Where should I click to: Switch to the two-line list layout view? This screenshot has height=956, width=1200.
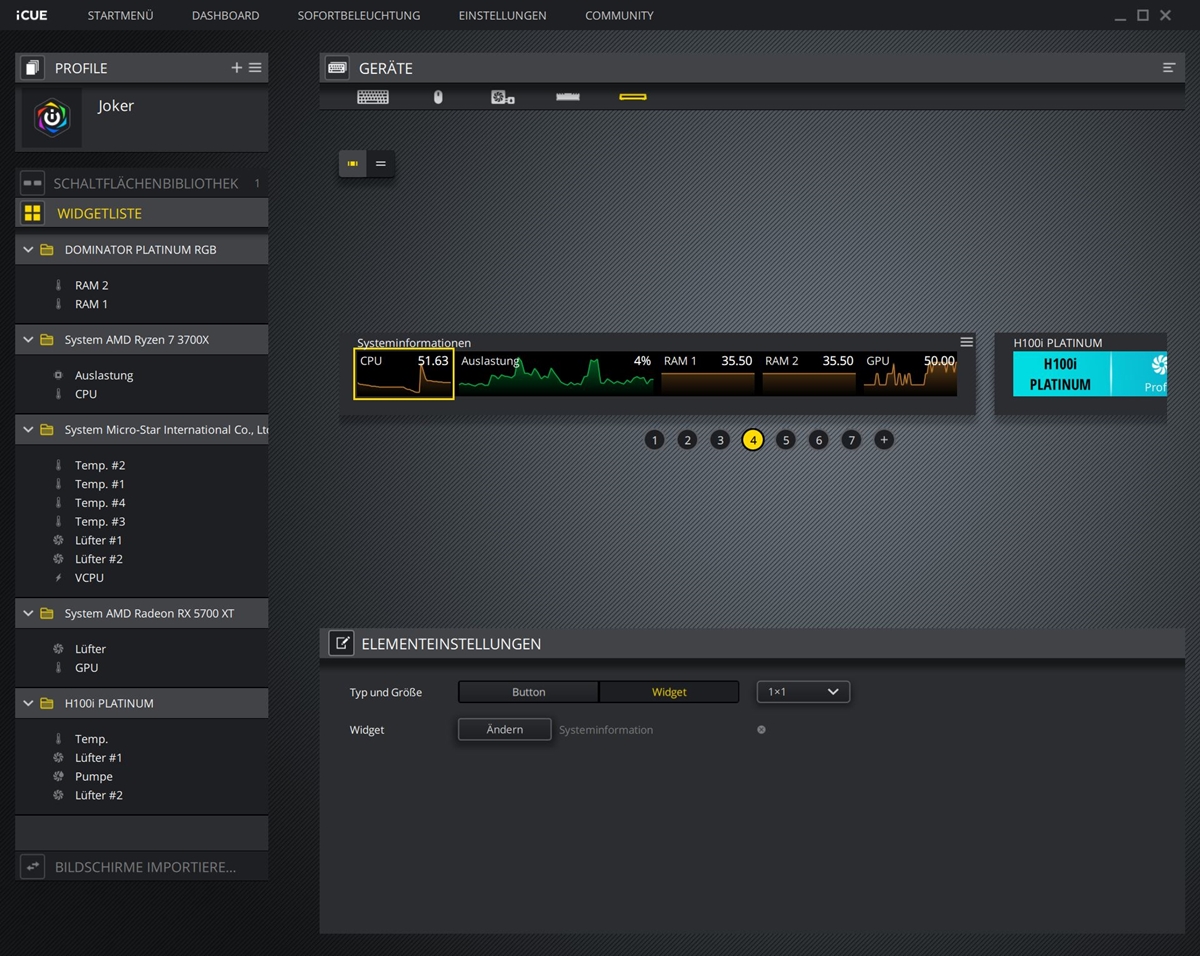tap(381, 163)
